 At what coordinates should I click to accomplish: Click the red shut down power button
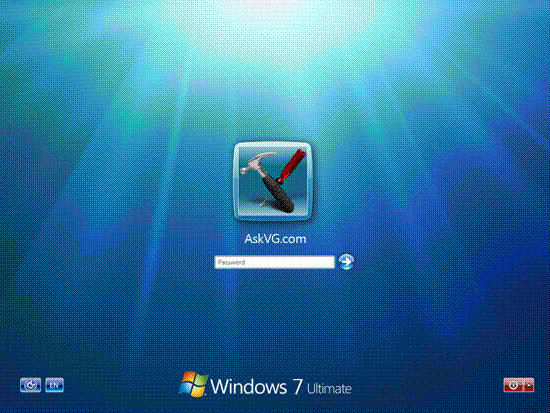[513, 385]
